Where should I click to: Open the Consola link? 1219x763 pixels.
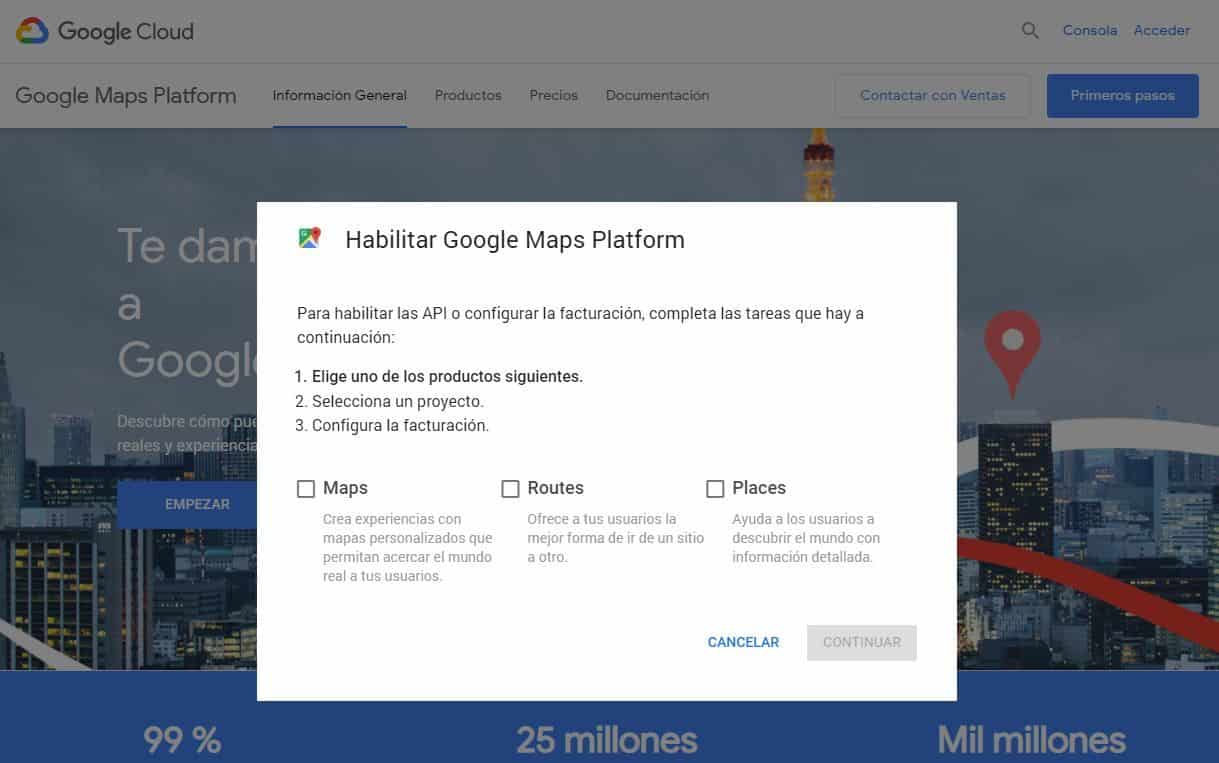pos(1089,30)
